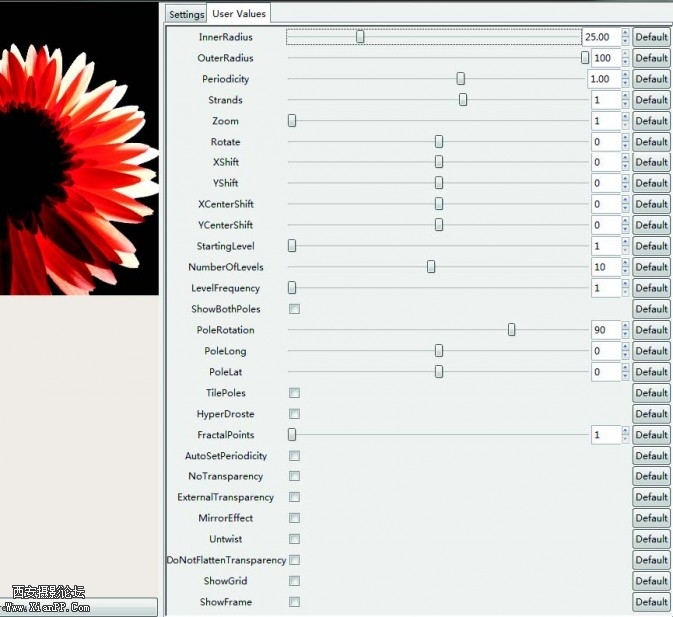Tick the DoNotFlattenTransparency checkbox
Image resolution: width=673 pixels, height=617 pixels.
click(x=294, y=560)
